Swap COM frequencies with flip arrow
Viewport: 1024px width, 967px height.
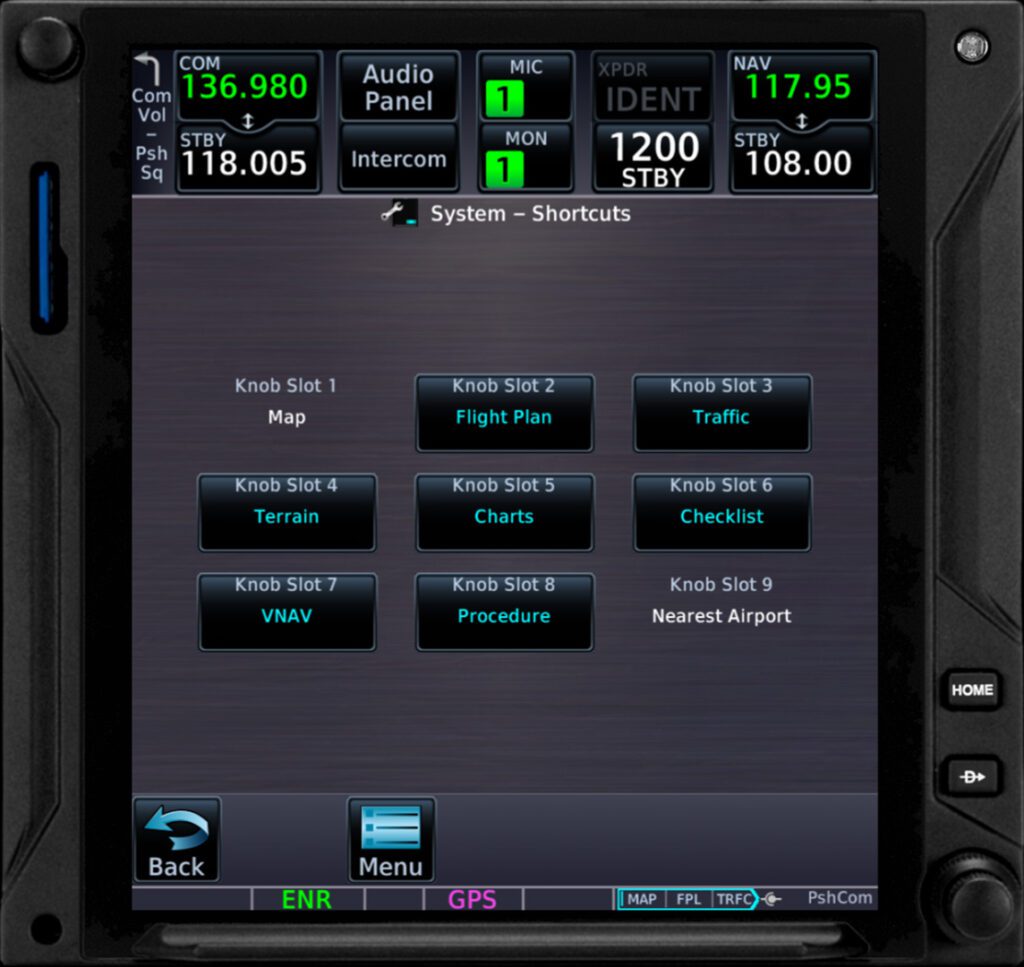coord(248,121)
